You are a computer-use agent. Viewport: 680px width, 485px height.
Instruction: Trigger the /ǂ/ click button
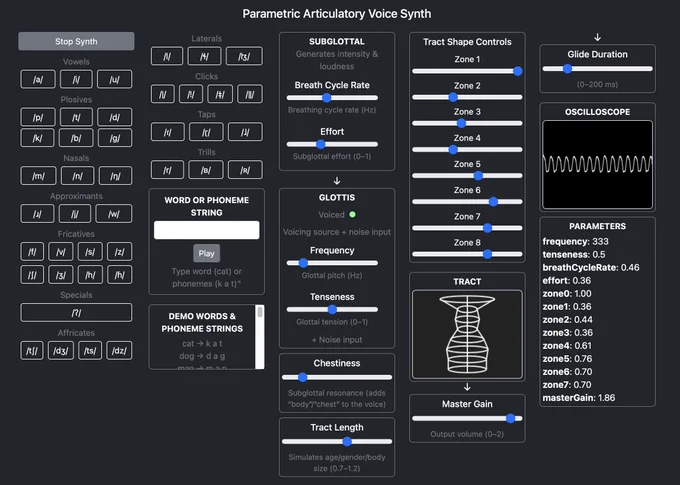click(x=220, y=94)
